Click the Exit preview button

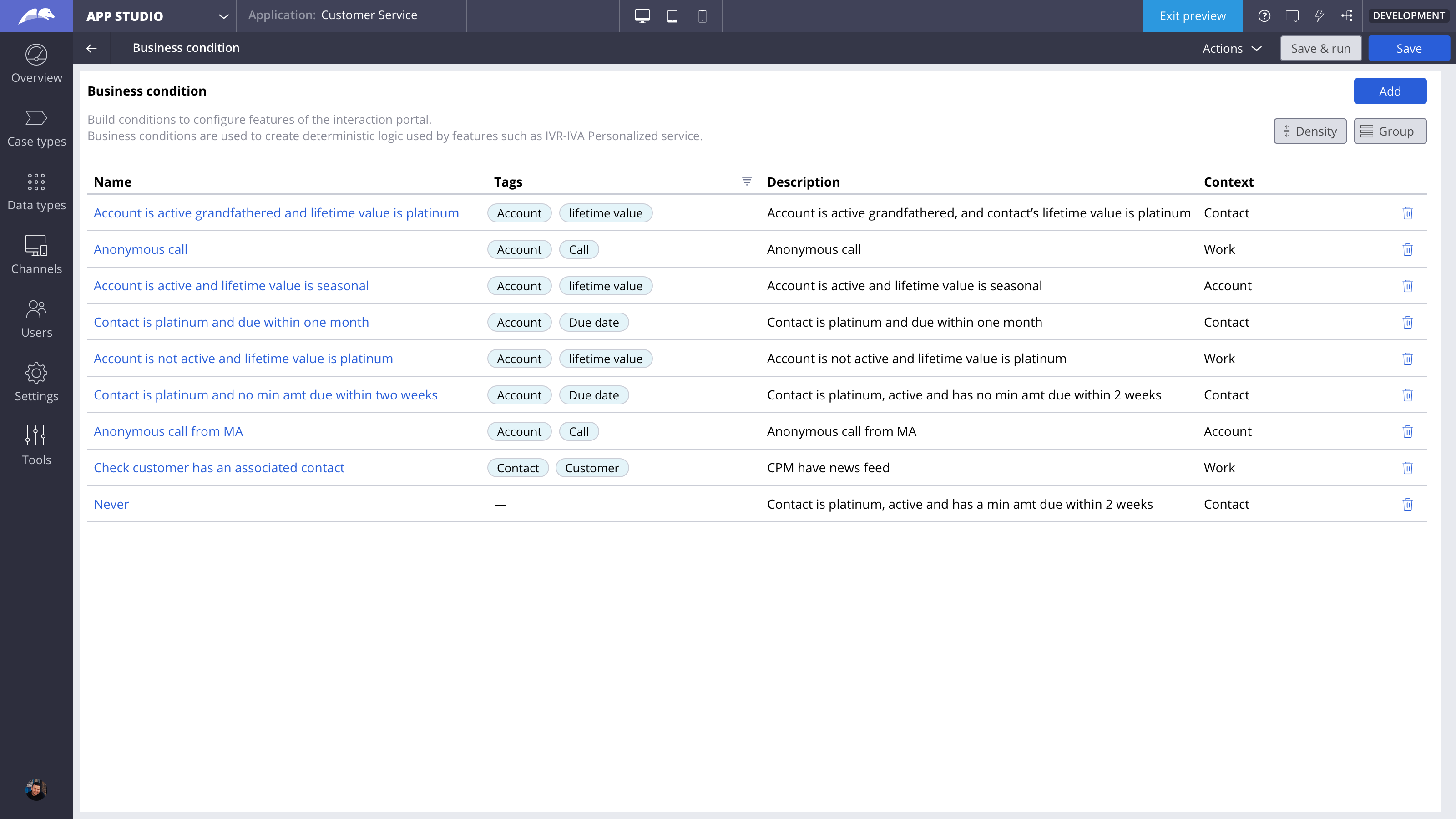coord(1192,16)
